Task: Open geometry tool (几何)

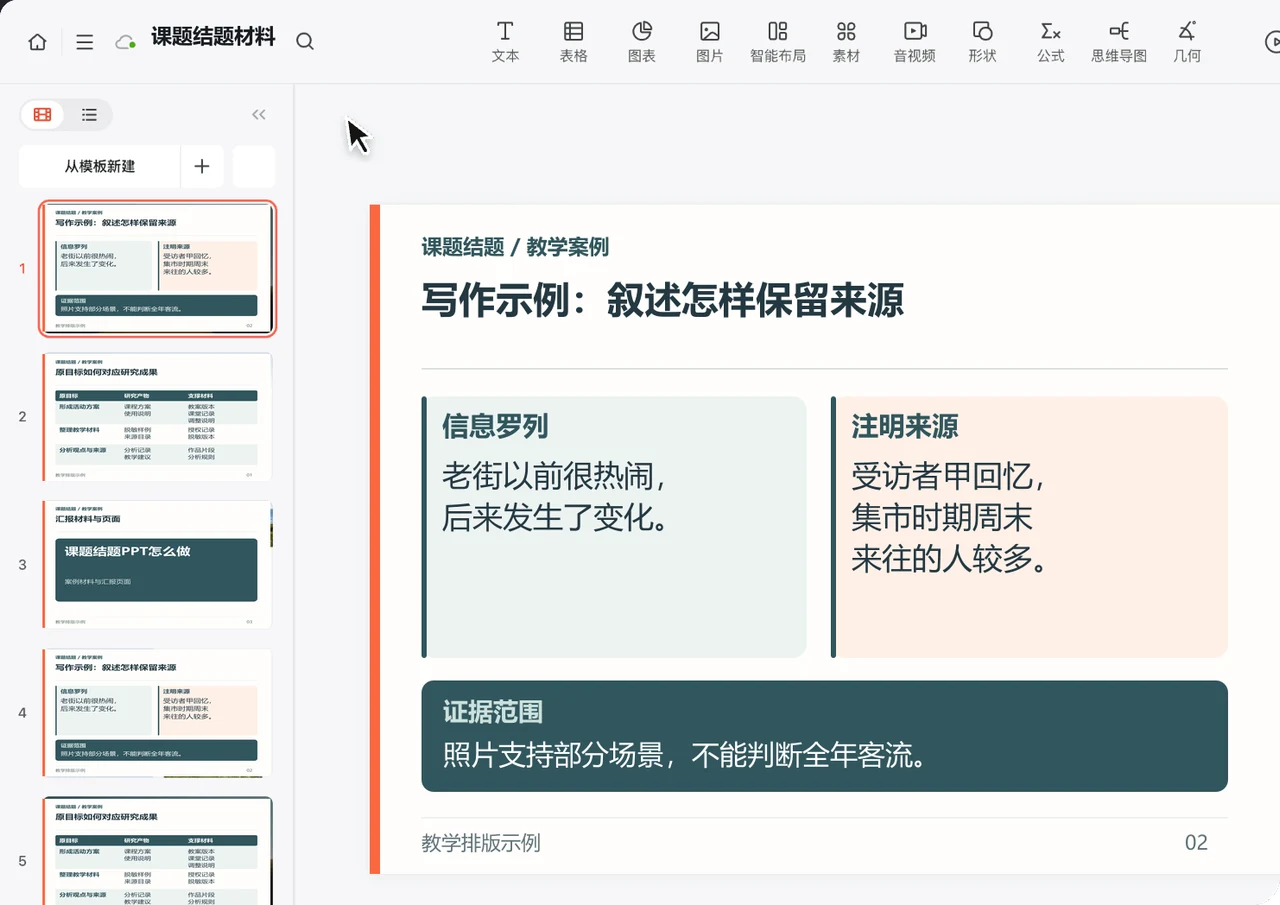Action: (1187, 42)
